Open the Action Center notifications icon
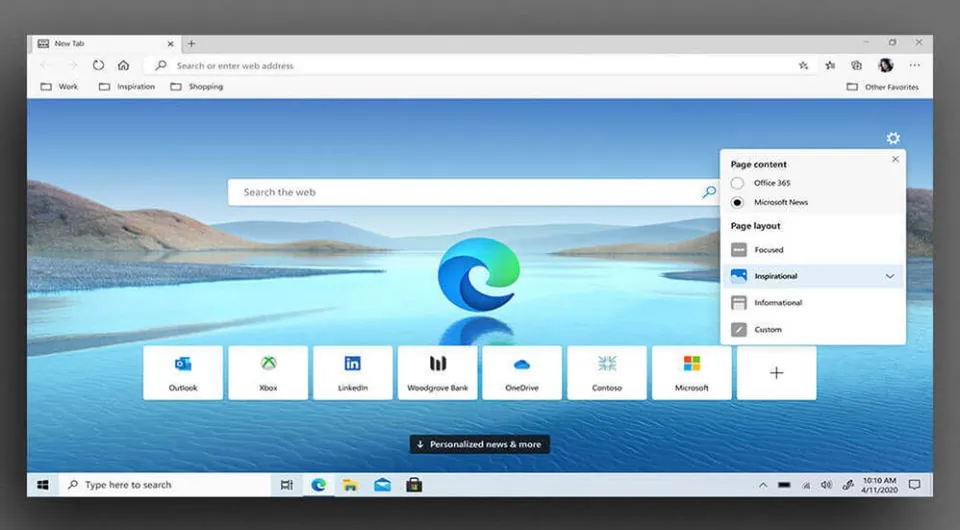 coord(915,485)
